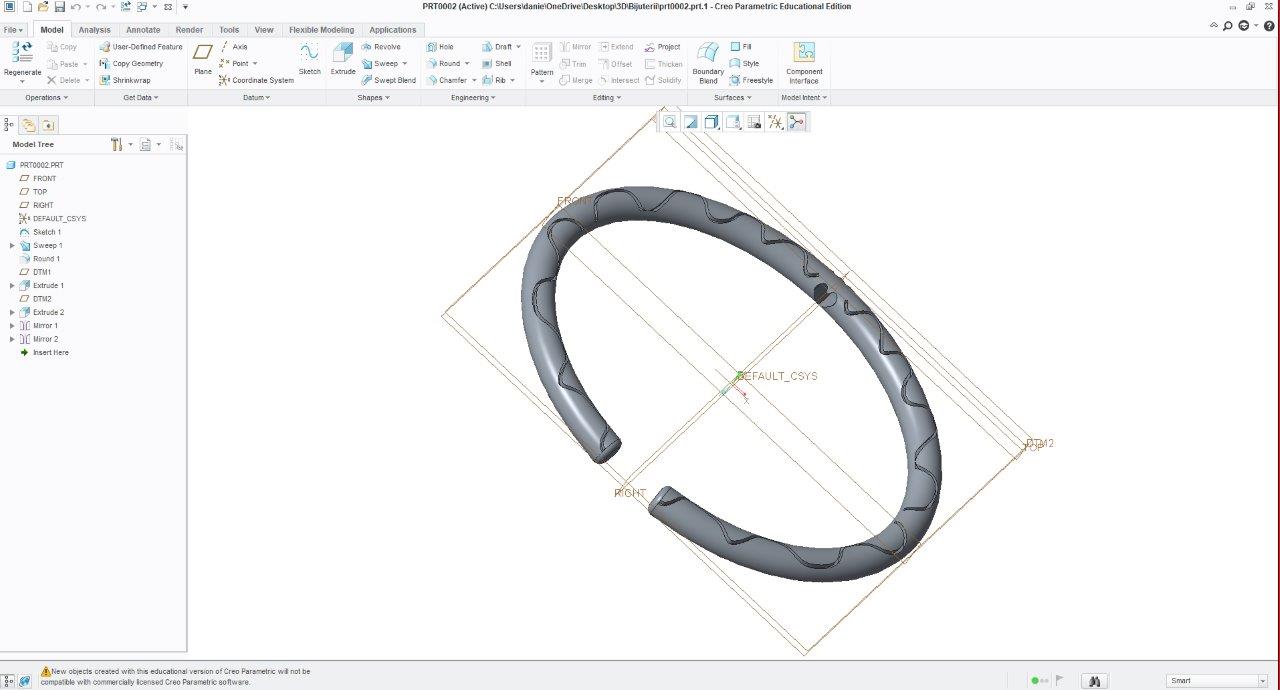The height and width of the screenshot is (690, 1280).
Task: Click the Extrude tool icon
Action: coord(343,57)
